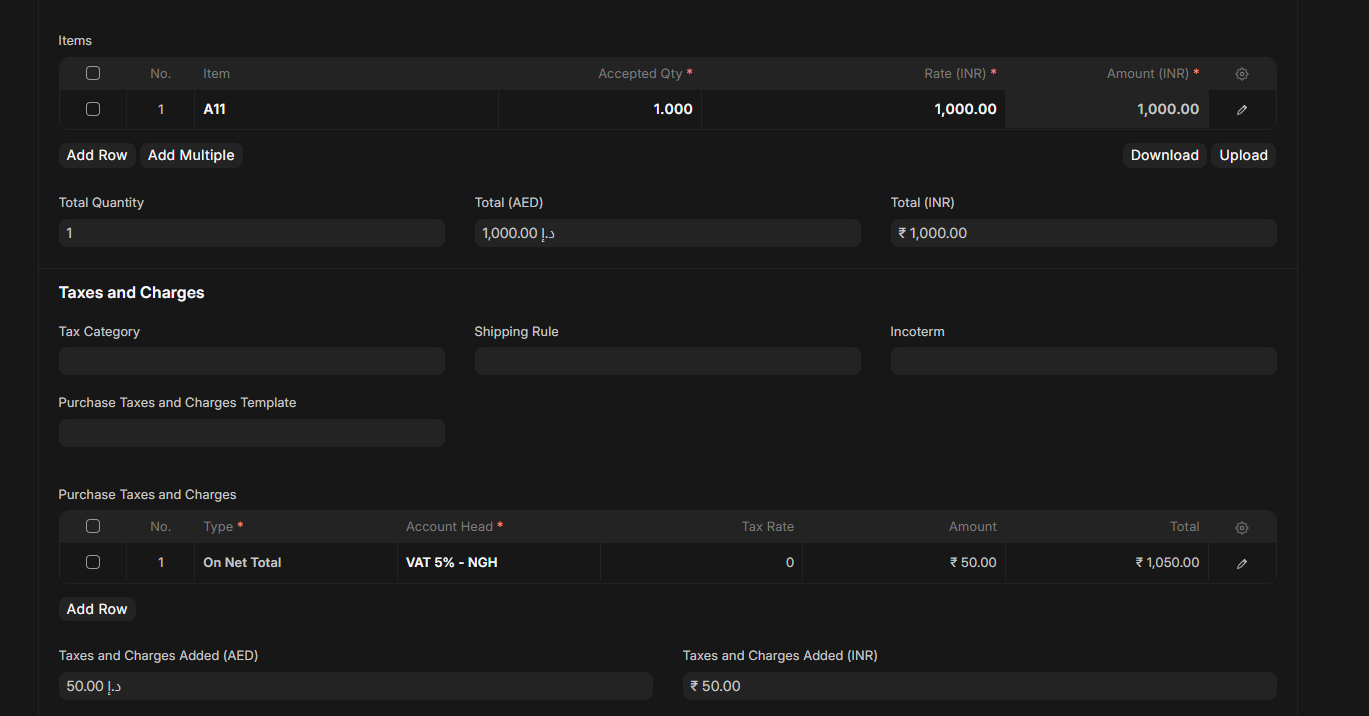1369x716 pixels.
Task: Add Row under Purchase Taxes and Charges
Action: pyautogui.click(x=97, y=609)
